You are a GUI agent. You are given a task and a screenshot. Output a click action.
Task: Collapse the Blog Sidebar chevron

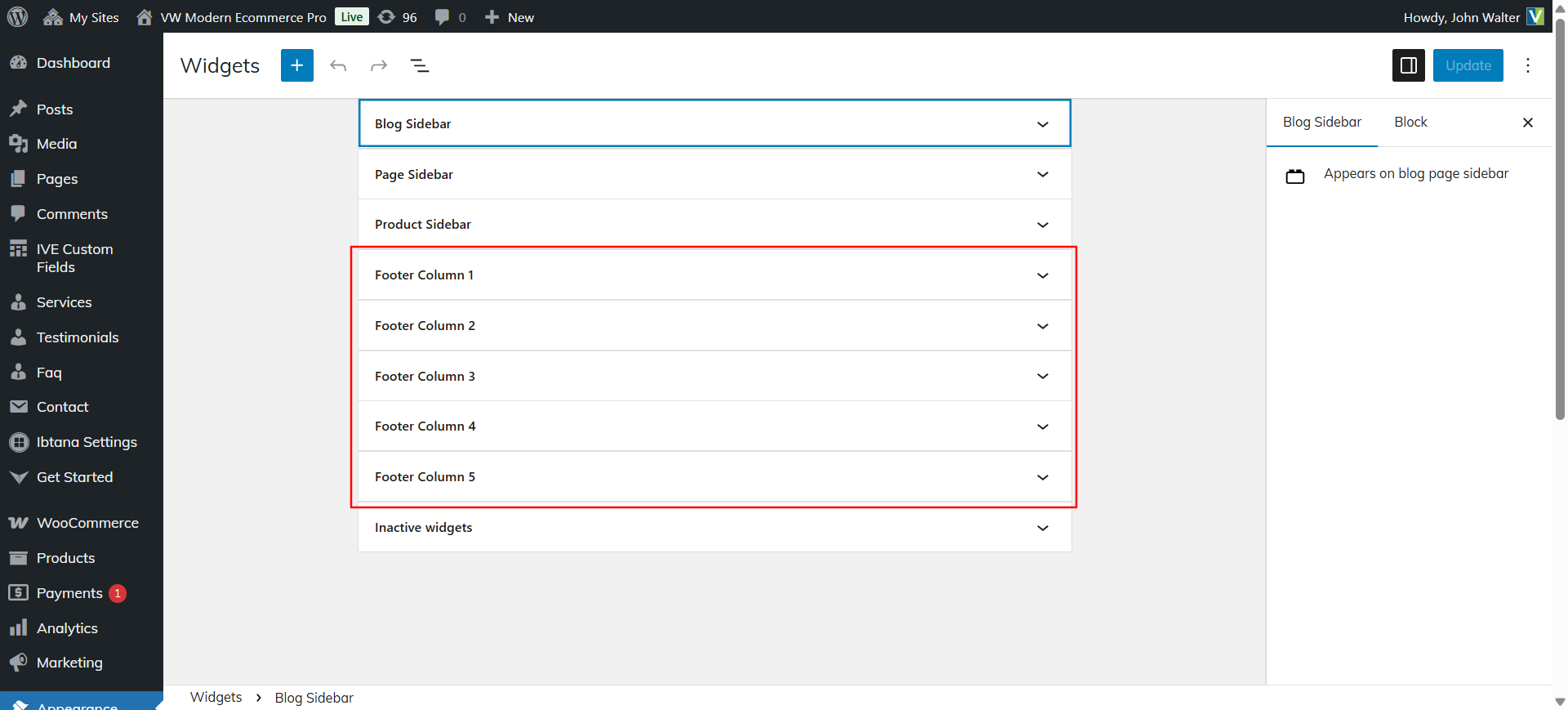pyautogui.click(x=1043, y=124)
